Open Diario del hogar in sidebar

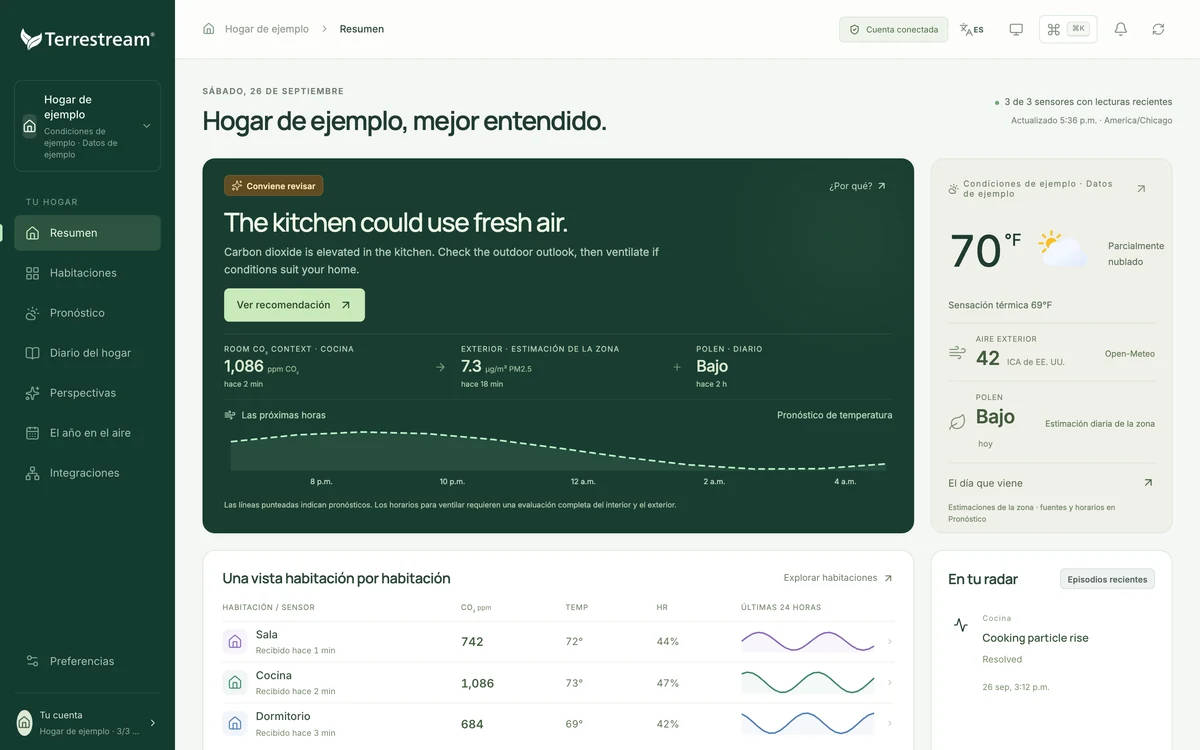tap(87, 353)
